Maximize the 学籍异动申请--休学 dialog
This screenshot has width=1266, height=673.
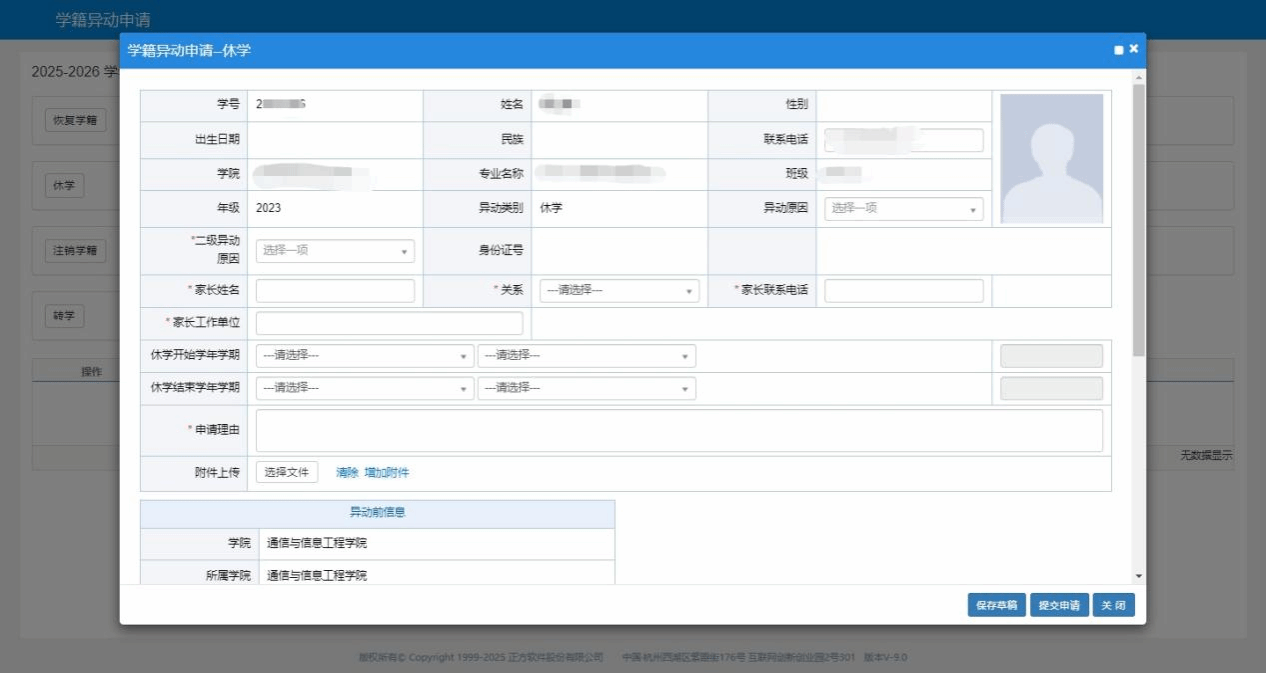pyautogui.click(x=1119, y=49)
